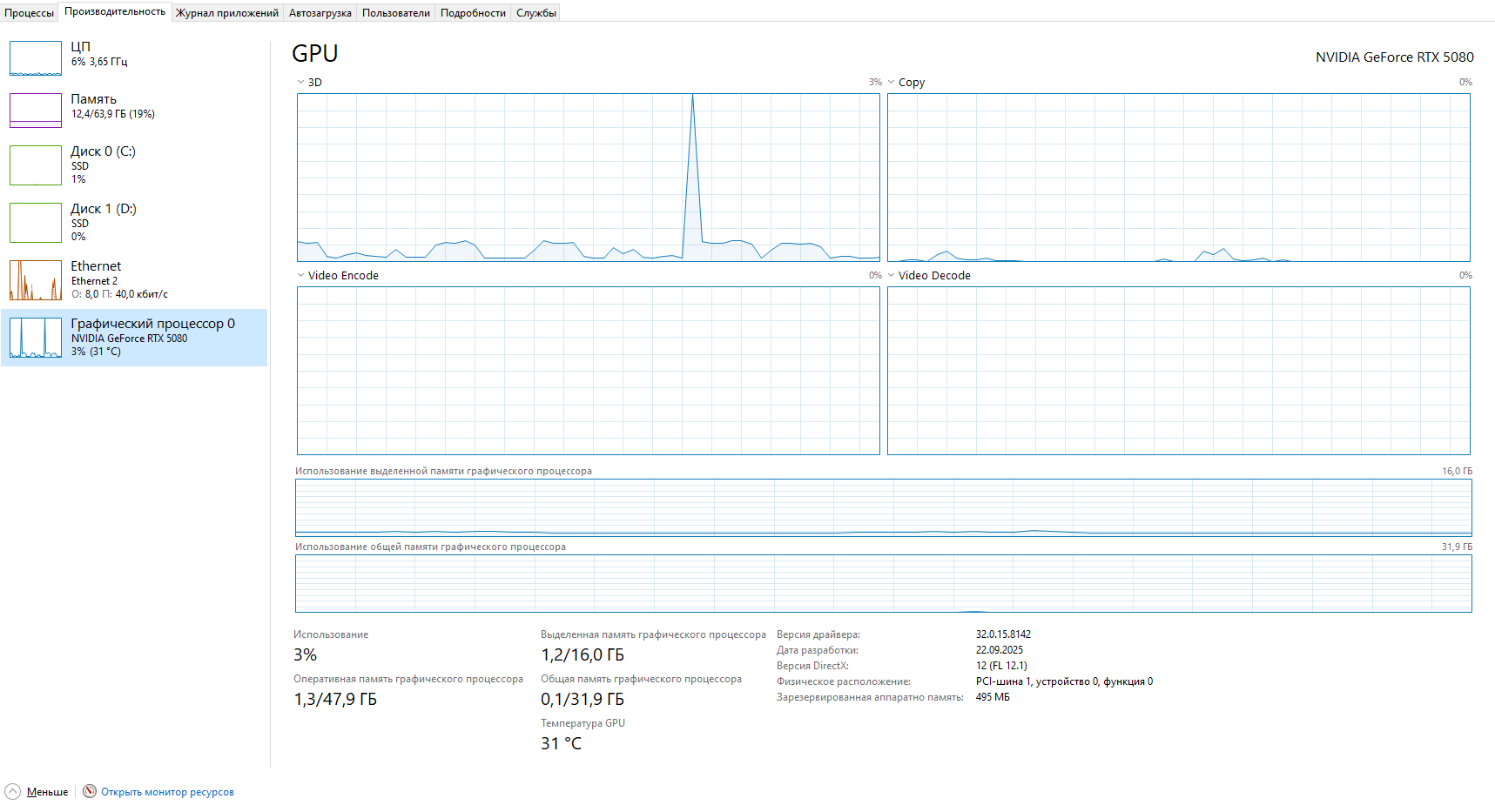The width and height of the screenshot is (1495, 812).
Task: Click the PCI-шина 1 location value
Action: 1064,681
